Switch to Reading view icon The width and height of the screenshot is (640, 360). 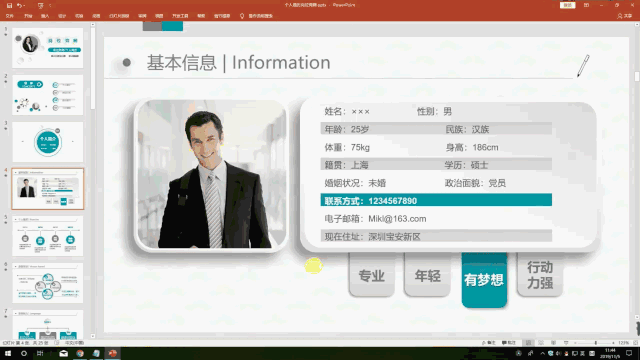point(553,343)
